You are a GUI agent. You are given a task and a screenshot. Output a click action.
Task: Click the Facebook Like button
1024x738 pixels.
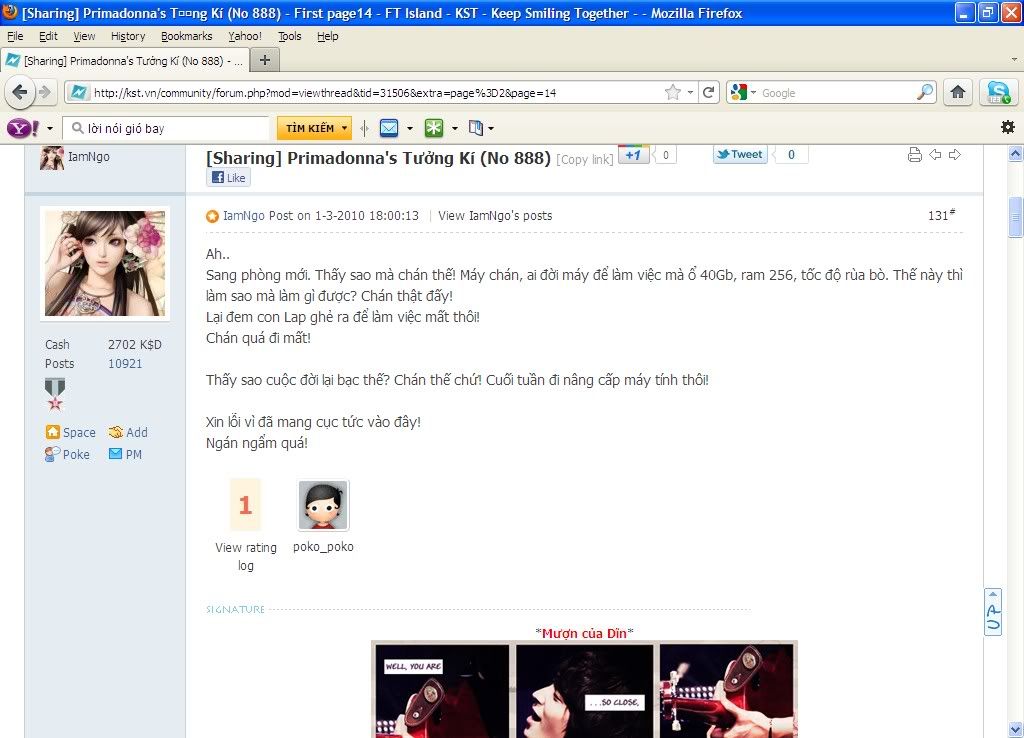tap(229, 177)
